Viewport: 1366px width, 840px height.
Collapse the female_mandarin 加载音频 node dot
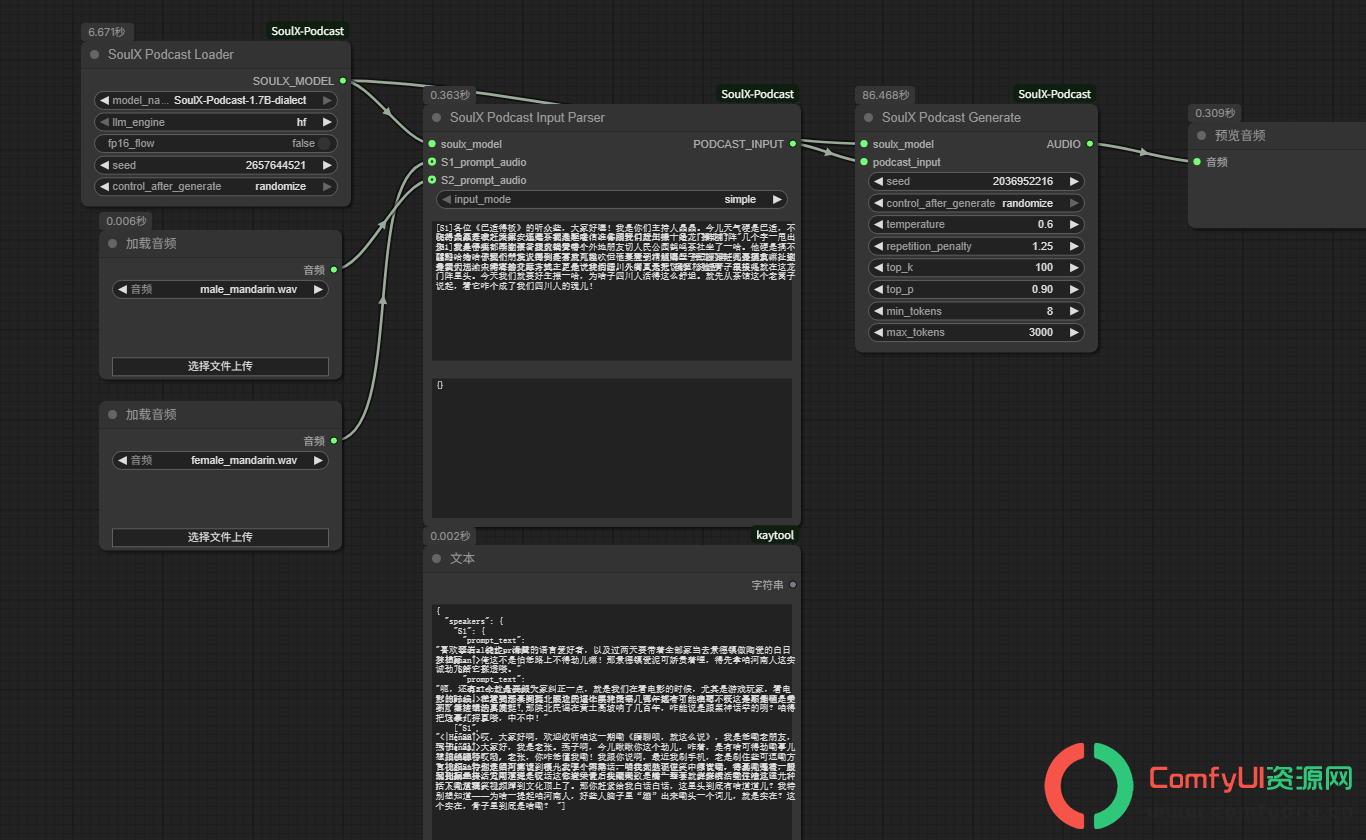[x=112, y=415]
